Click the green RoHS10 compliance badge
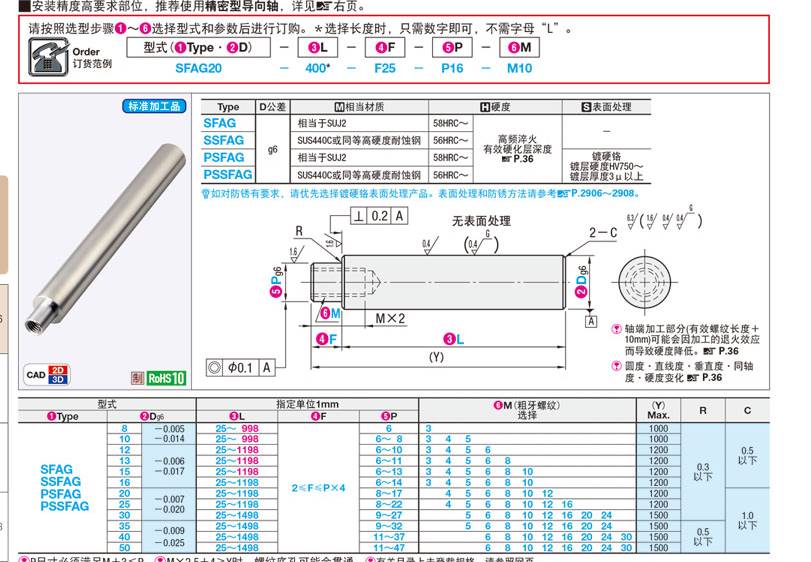Screen dimensions: 811x562 (166, 377)
